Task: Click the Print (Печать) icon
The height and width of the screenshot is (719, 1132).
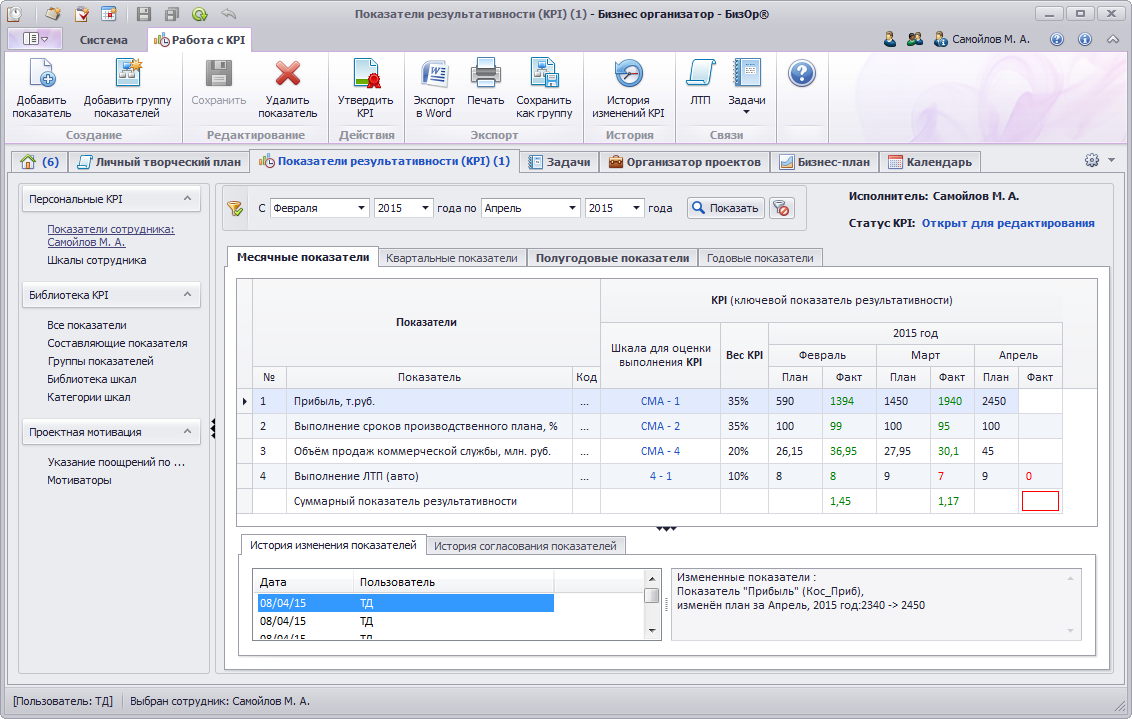Action: [485, 74]
